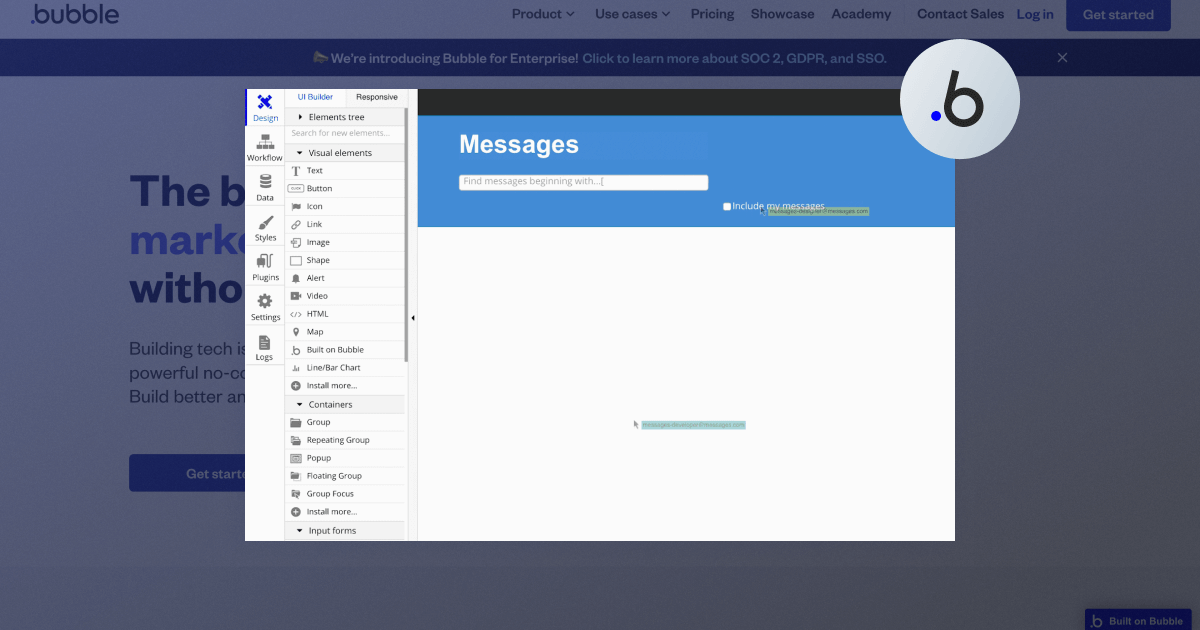This screenshot has height=630, width=1200.
Task: Click the search for new elements field
Action: click(345, 132)
